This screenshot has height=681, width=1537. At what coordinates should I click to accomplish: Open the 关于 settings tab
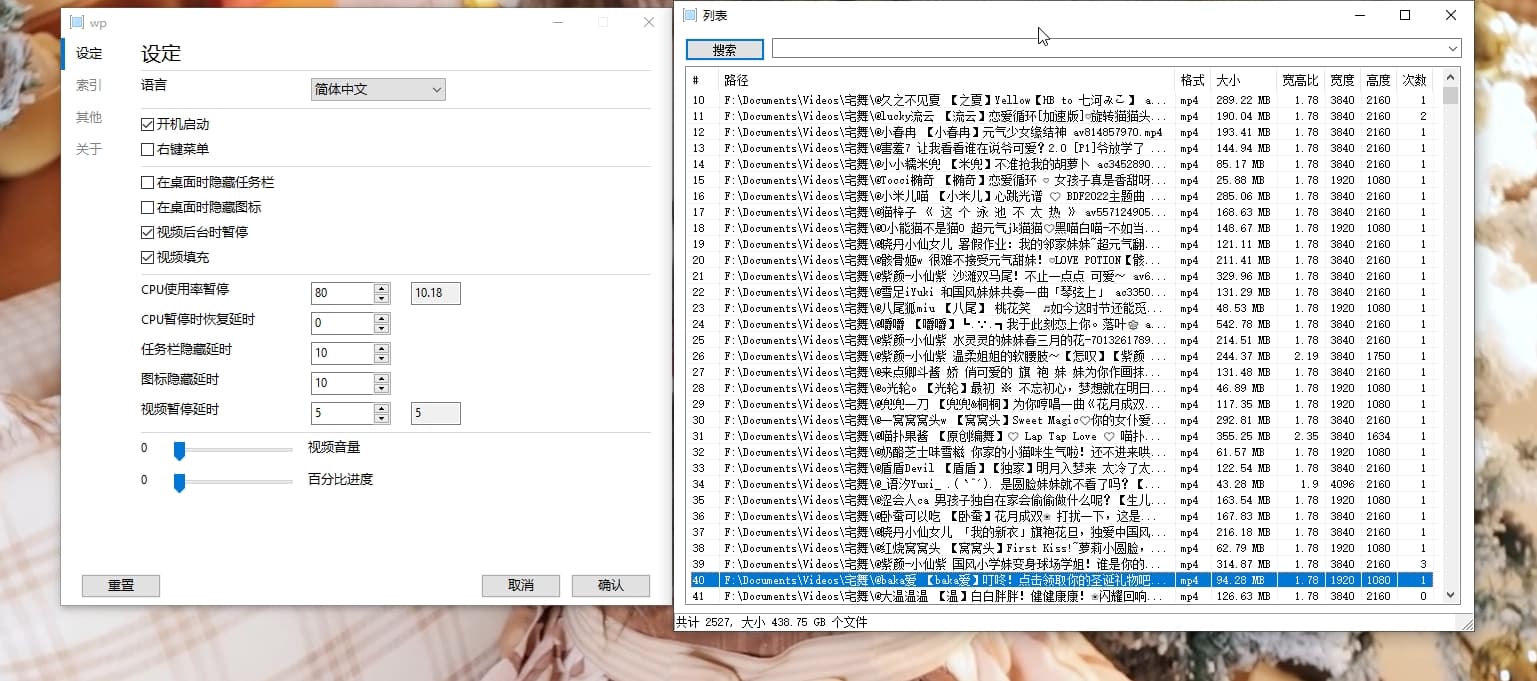tap(89, 150)
